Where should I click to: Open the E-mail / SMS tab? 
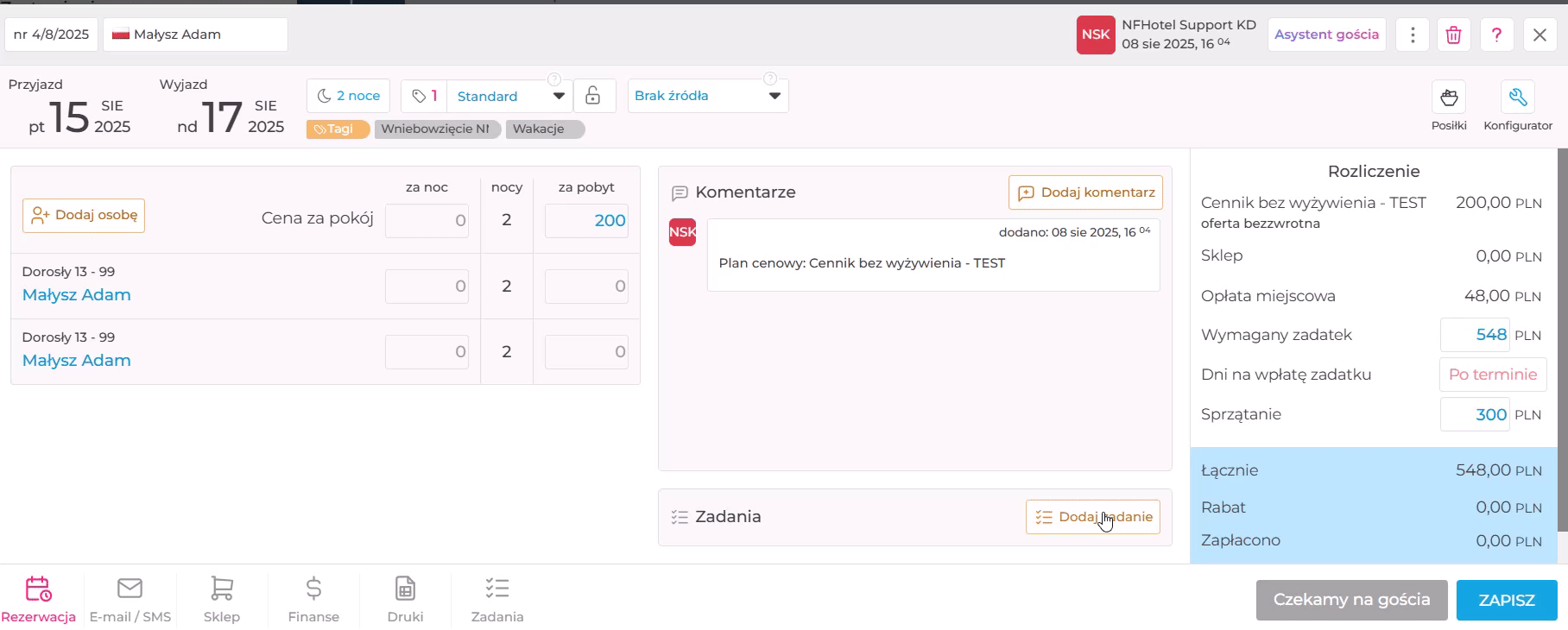[x=130, y=600]
